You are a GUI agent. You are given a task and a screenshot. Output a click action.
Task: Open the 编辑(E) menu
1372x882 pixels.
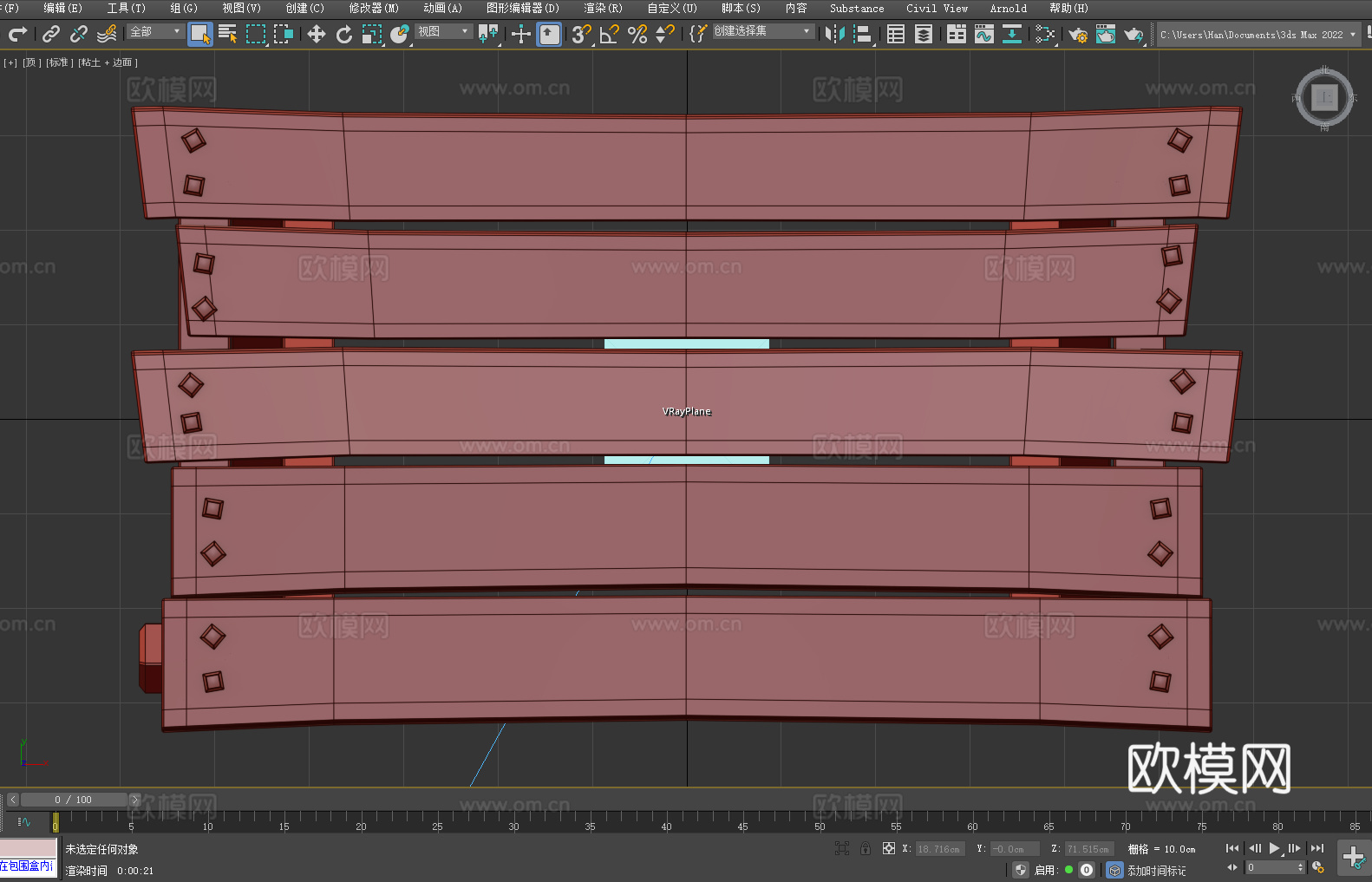[x=63, y=8]
